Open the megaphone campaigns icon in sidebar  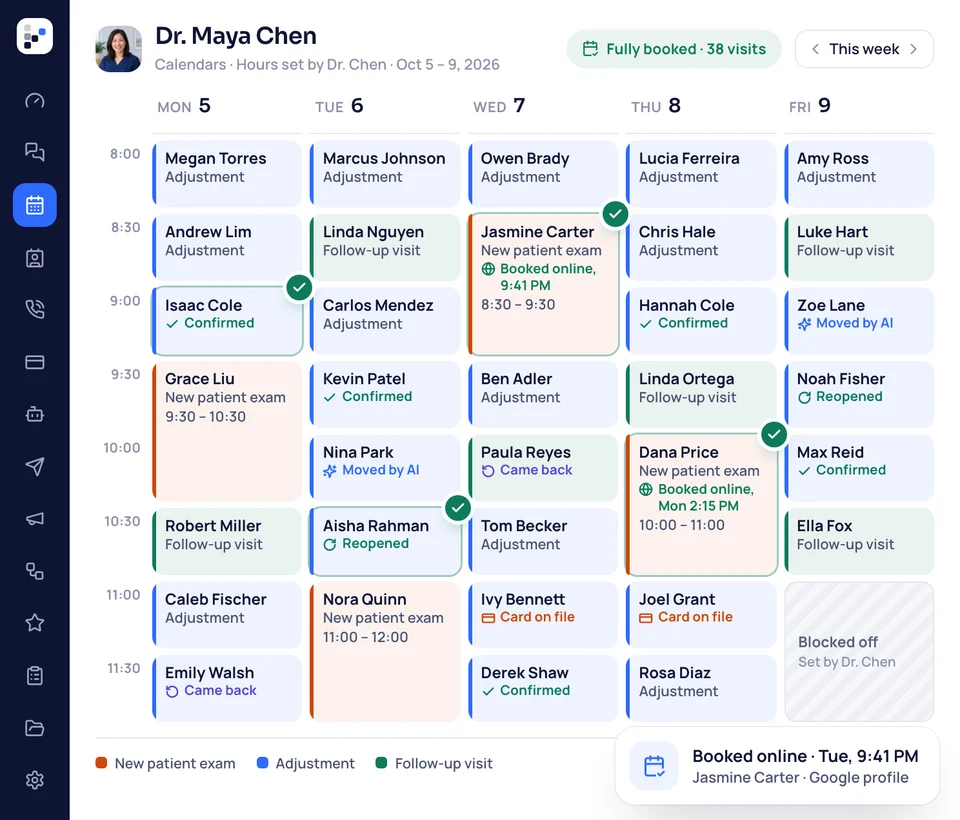point(35,519)
